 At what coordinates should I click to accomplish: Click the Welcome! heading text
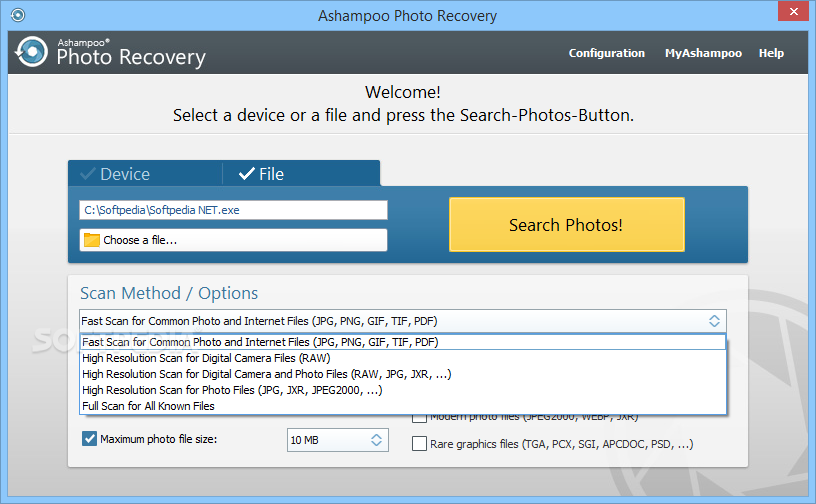[403, 92]
